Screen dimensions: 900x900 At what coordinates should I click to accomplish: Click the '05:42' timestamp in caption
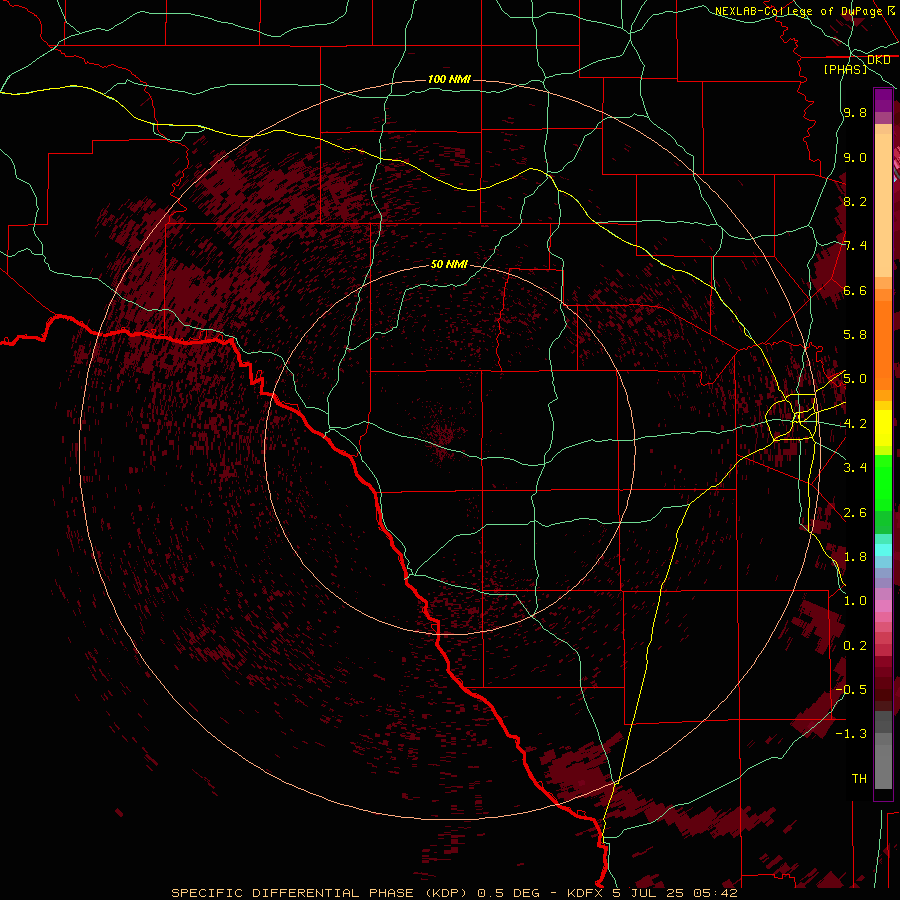[x=715, y=893]
